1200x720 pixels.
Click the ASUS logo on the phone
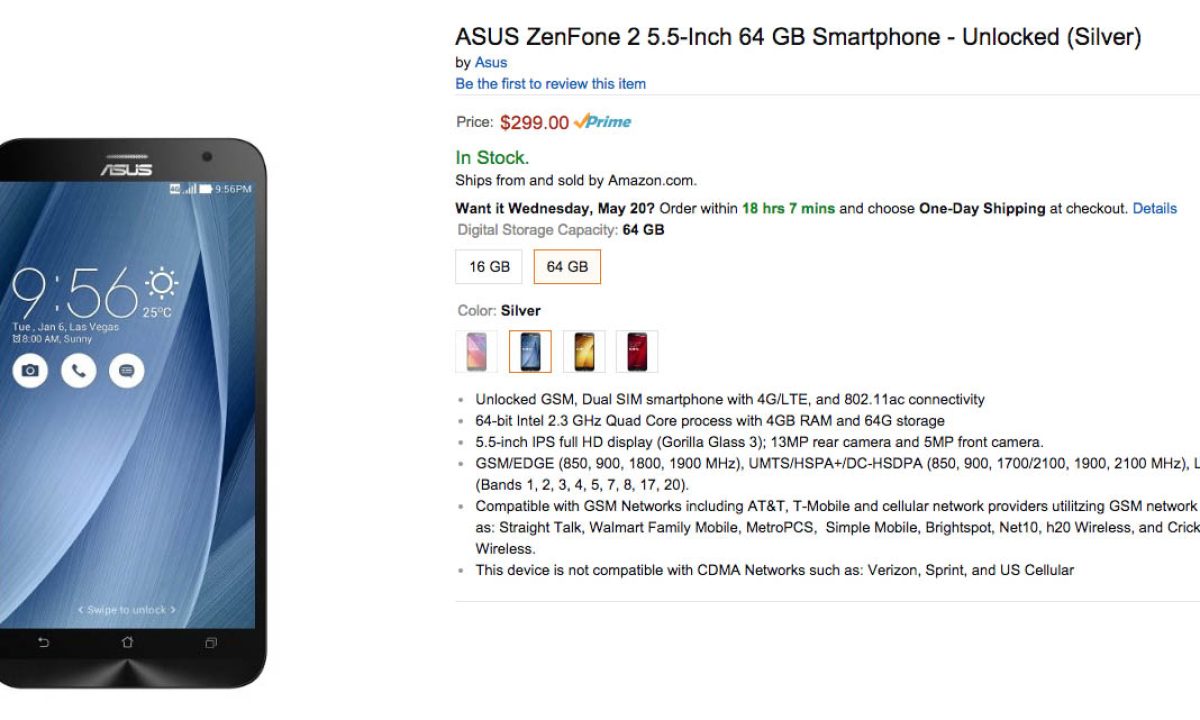(x=126, y=169)
